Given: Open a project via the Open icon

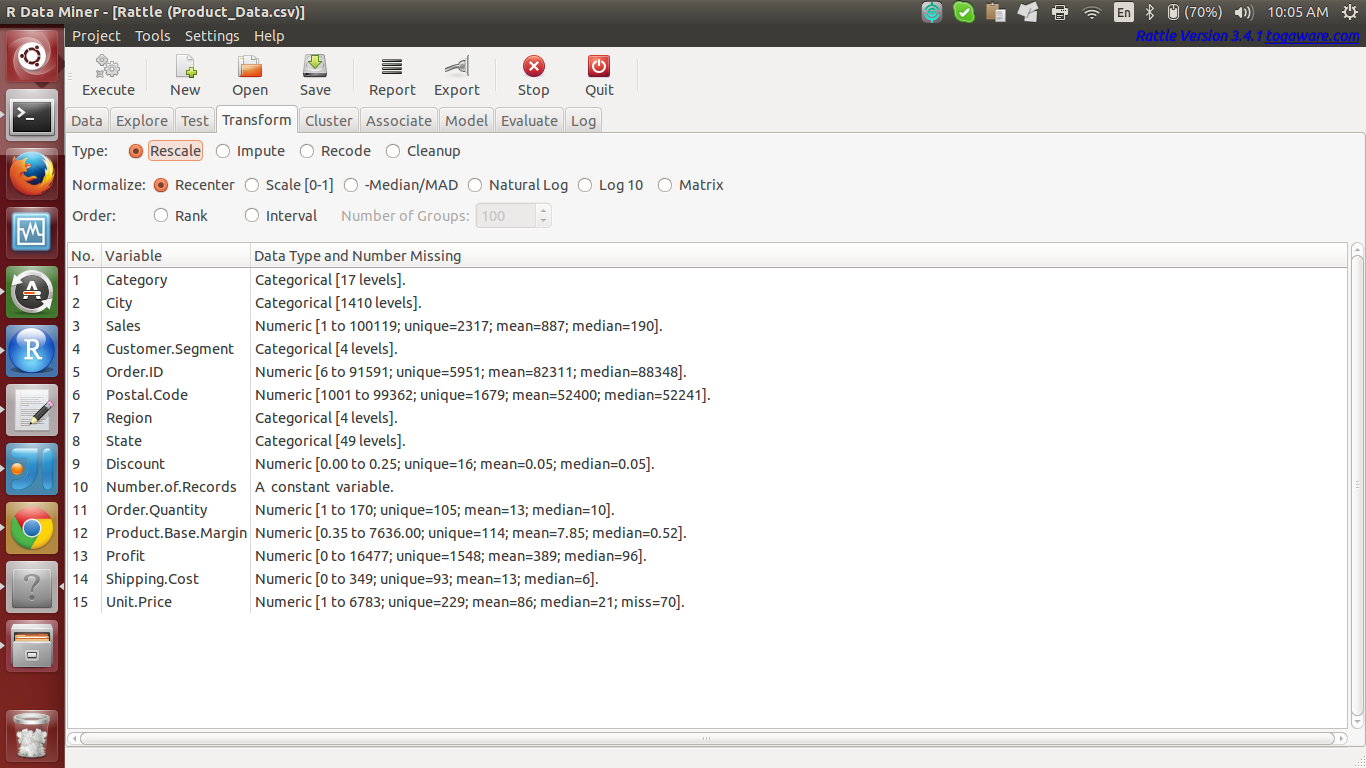Looking at the screenshot, I should pos(250,76).
